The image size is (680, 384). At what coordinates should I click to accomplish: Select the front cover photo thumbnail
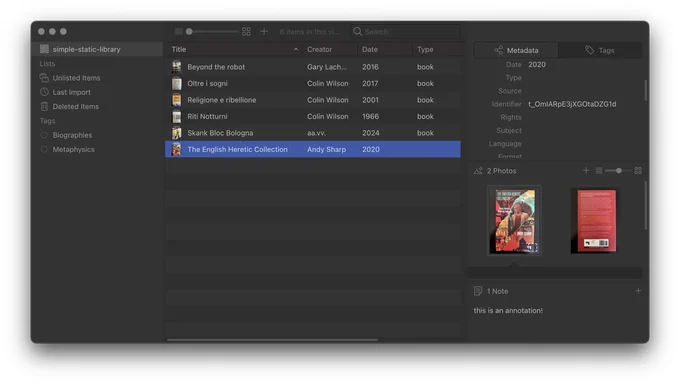[x=514, y=221]
